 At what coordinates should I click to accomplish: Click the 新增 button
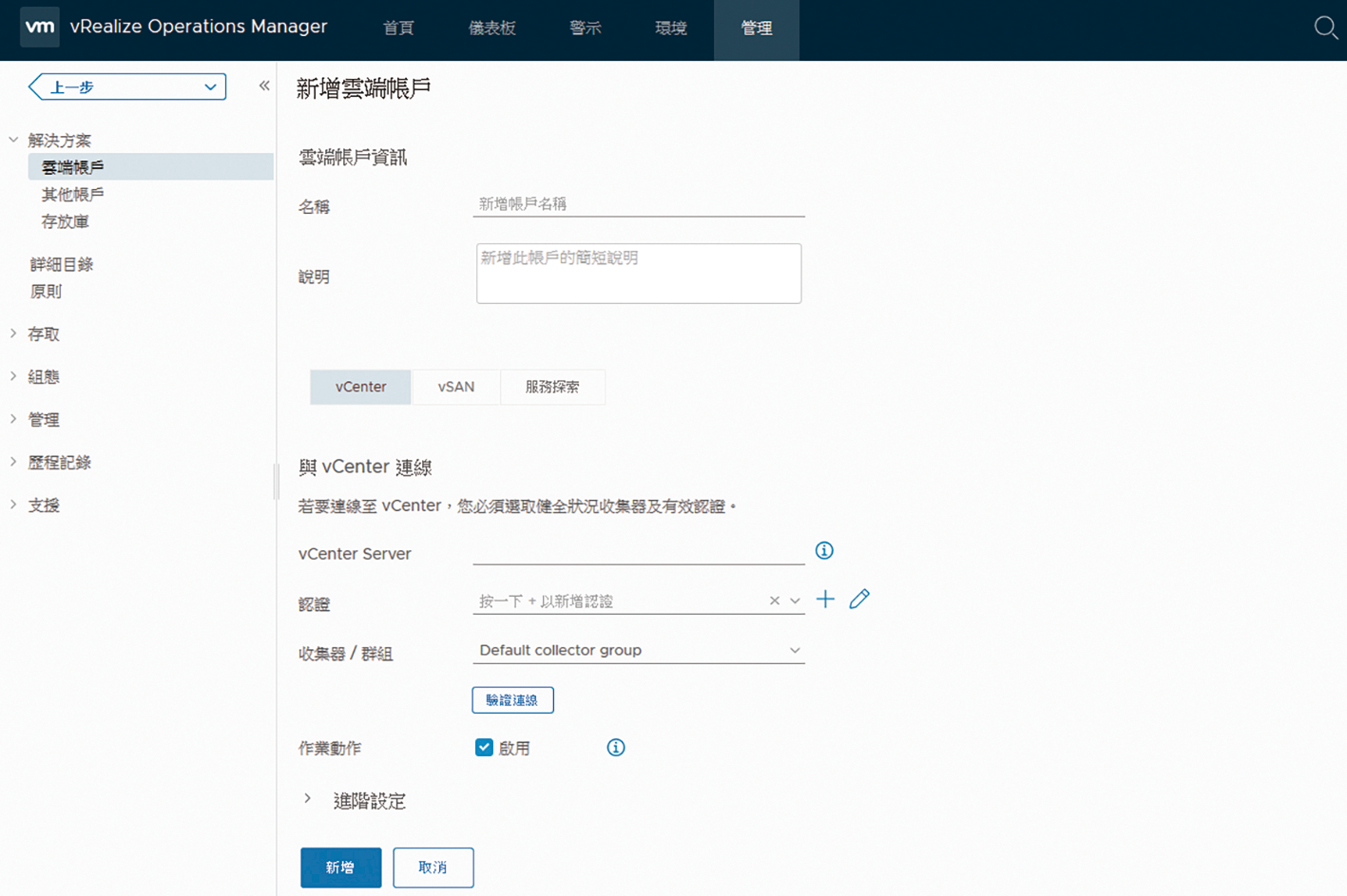(340, 867)
